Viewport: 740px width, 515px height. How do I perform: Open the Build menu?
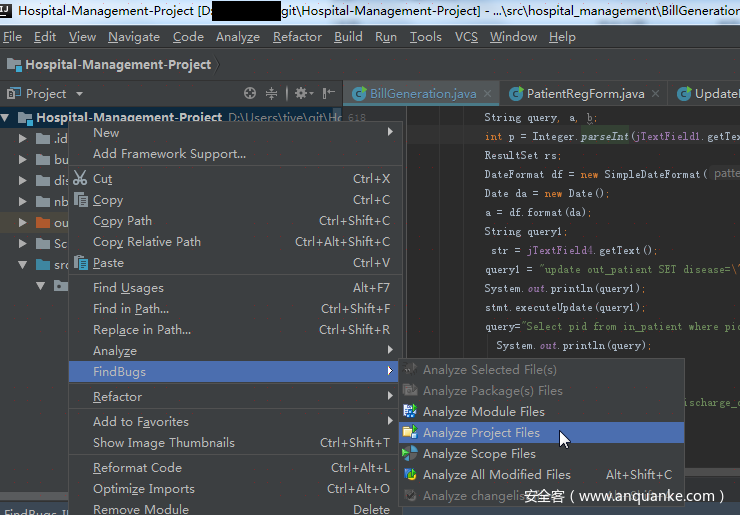(348, 37)
